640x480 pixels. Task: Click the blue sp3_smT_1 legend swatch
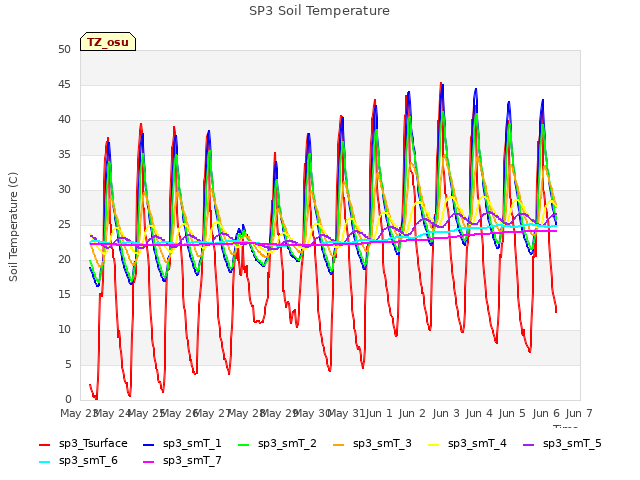[149, 444]
